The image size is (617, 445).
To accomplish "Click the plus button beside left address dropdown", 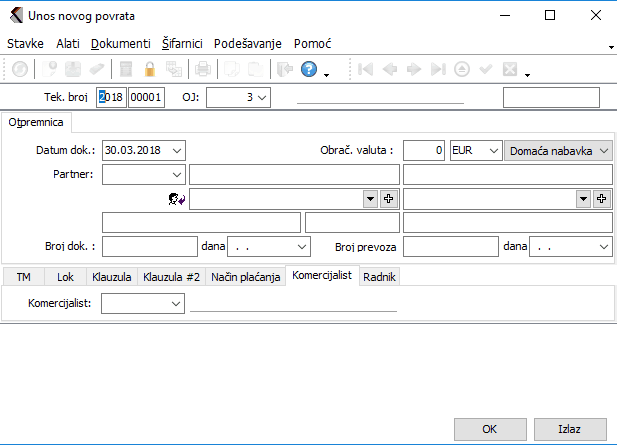I will [389, 199].
